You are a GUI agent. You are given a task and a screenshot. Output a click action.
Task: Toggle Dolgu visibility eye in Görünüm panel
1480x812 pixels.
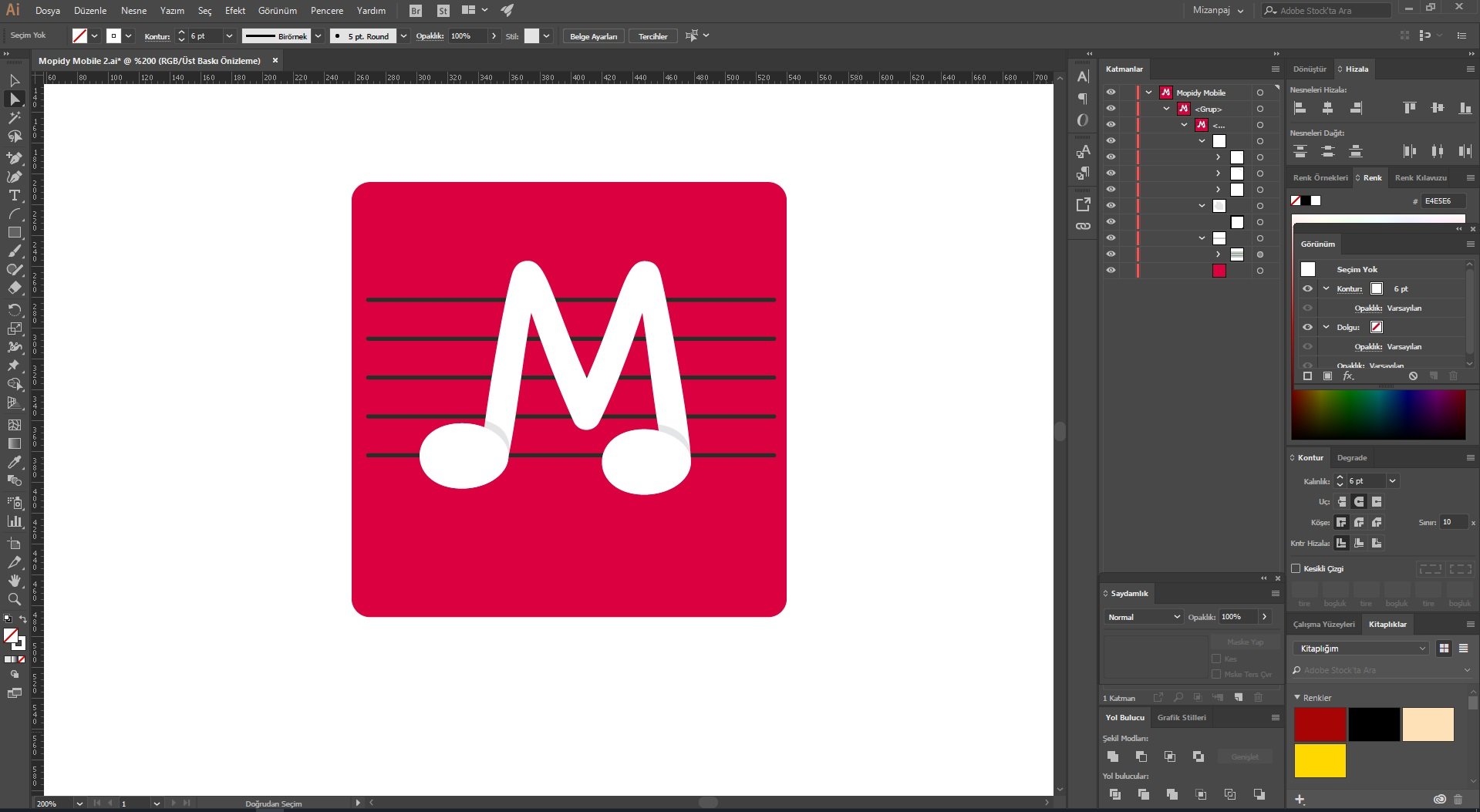click(x=1307, y=327)
